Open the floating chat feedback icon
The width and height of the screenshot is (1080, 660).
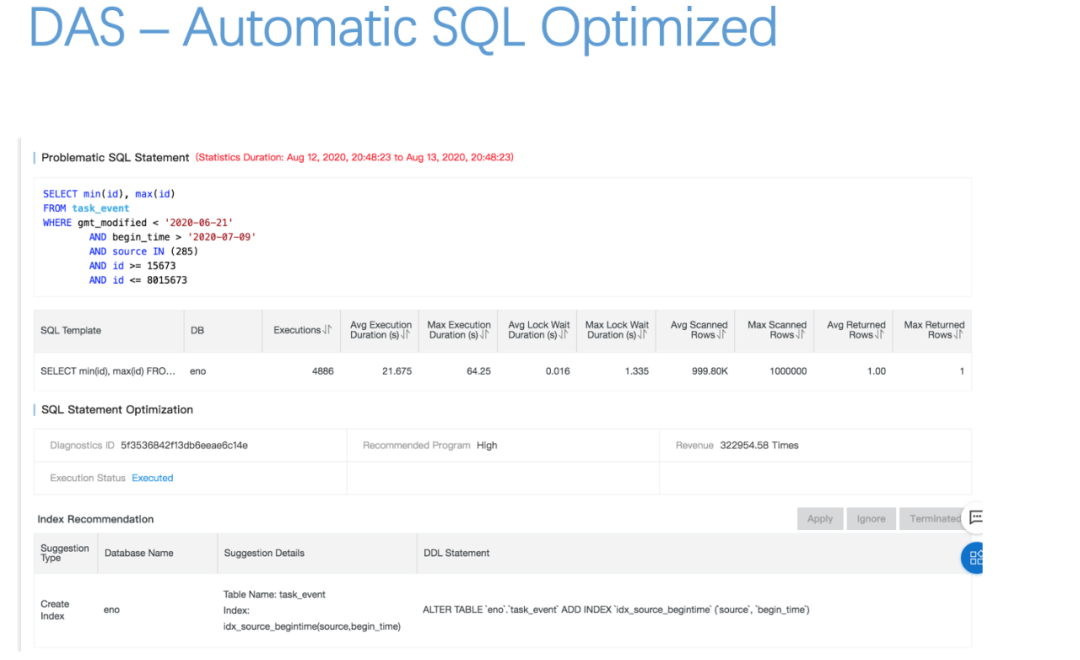click(976, 517)
